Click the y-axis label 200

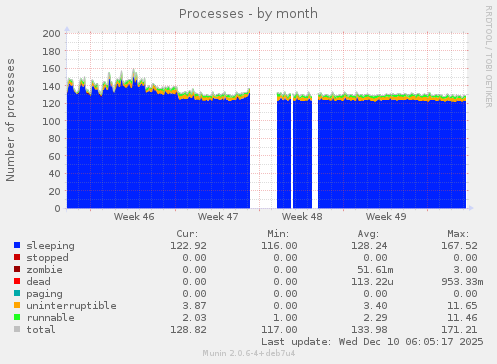[x=51, y=33]
